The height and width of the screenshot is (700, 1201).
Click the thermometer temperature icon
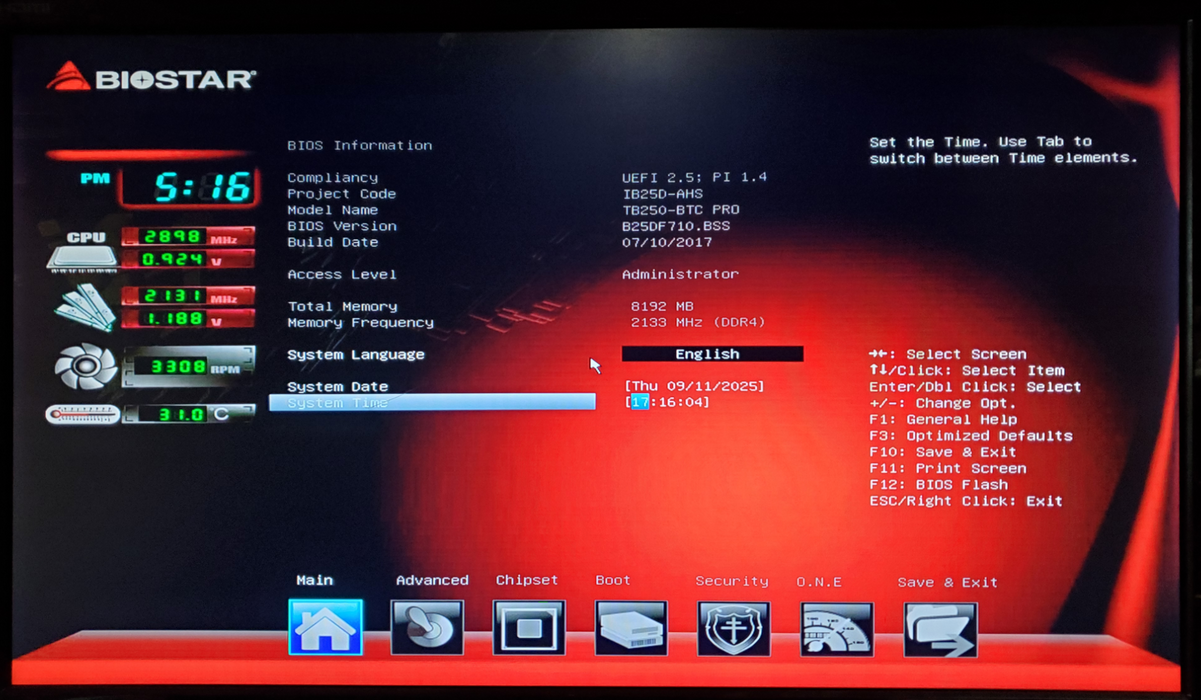click(x=82, y=414)
